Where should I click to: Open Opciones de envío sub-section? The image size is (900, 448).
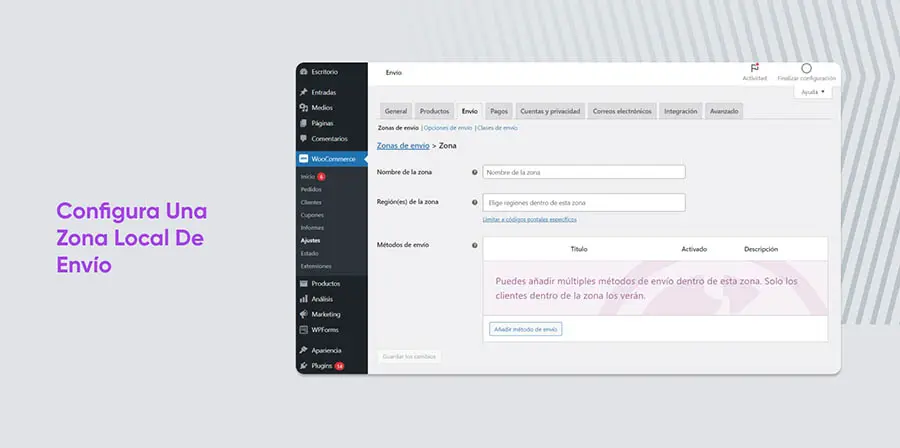tap(448, 128)
